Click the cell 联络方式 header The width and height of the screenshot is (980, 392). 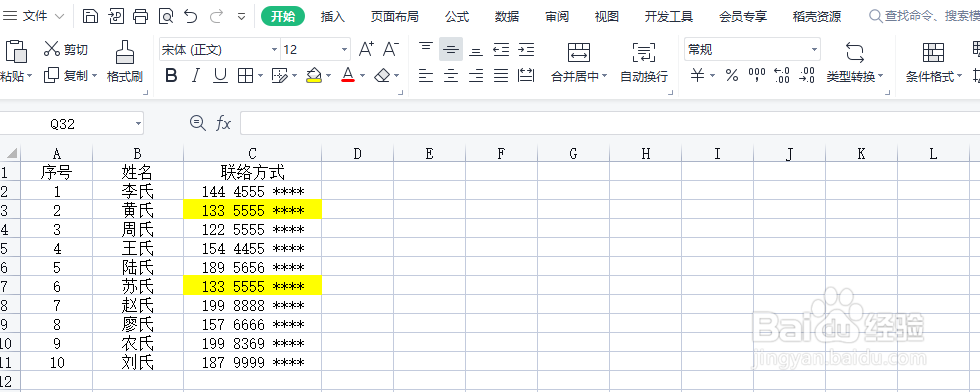(x=252, y=172)
